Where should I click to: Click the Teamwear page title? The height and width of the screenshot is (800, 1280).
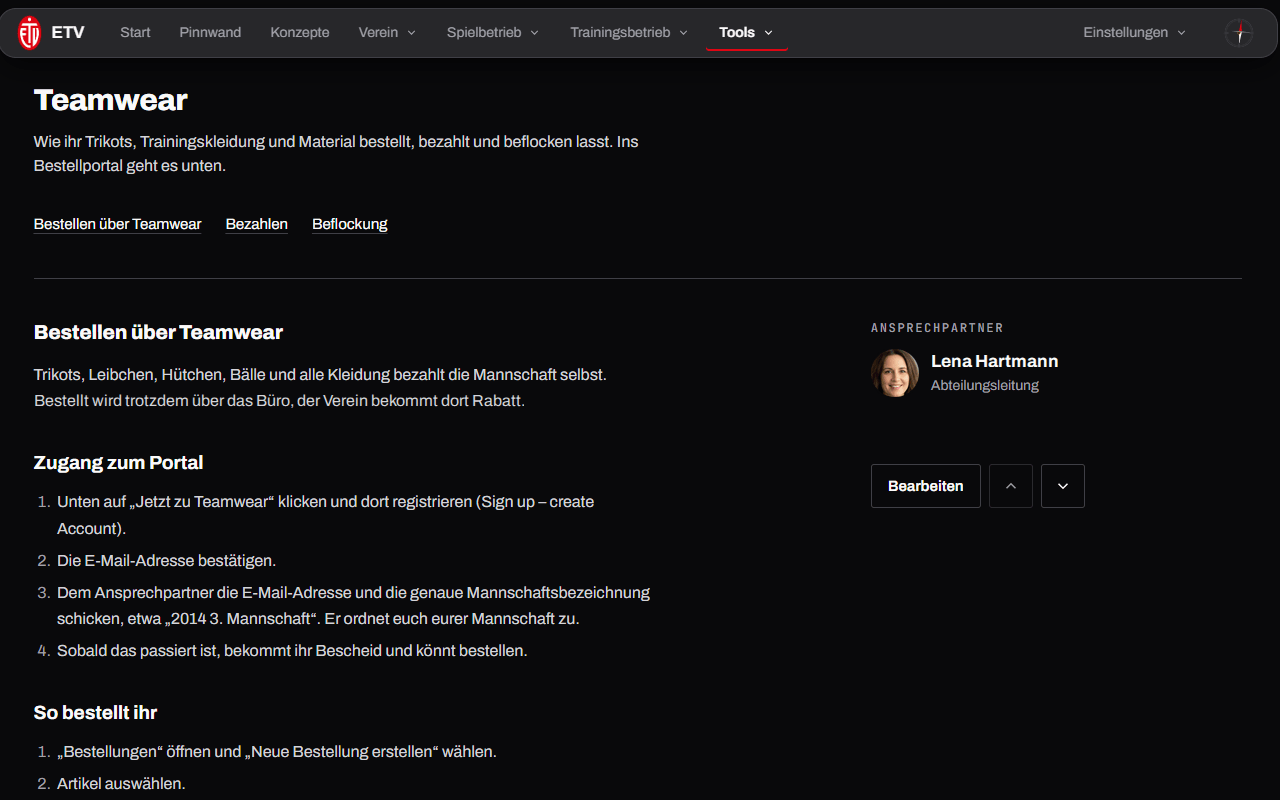[x=111, y=100]
